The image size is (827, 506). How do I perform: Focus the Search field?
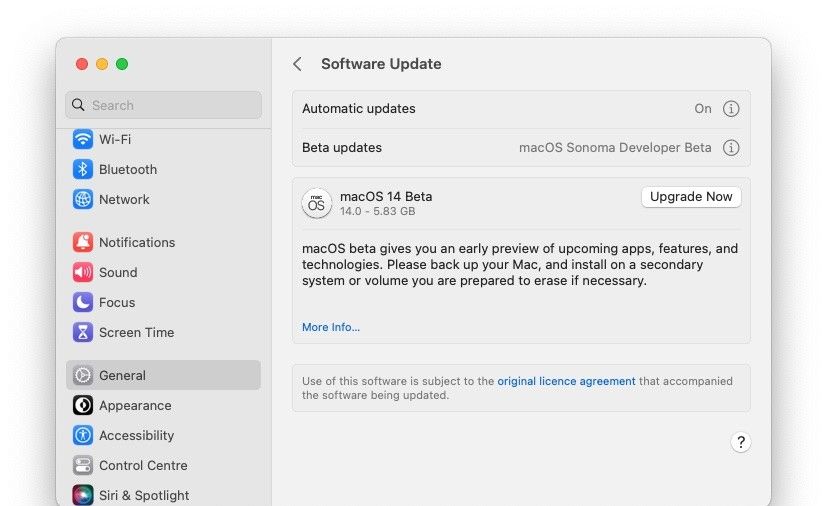click(x=164, y=105)
